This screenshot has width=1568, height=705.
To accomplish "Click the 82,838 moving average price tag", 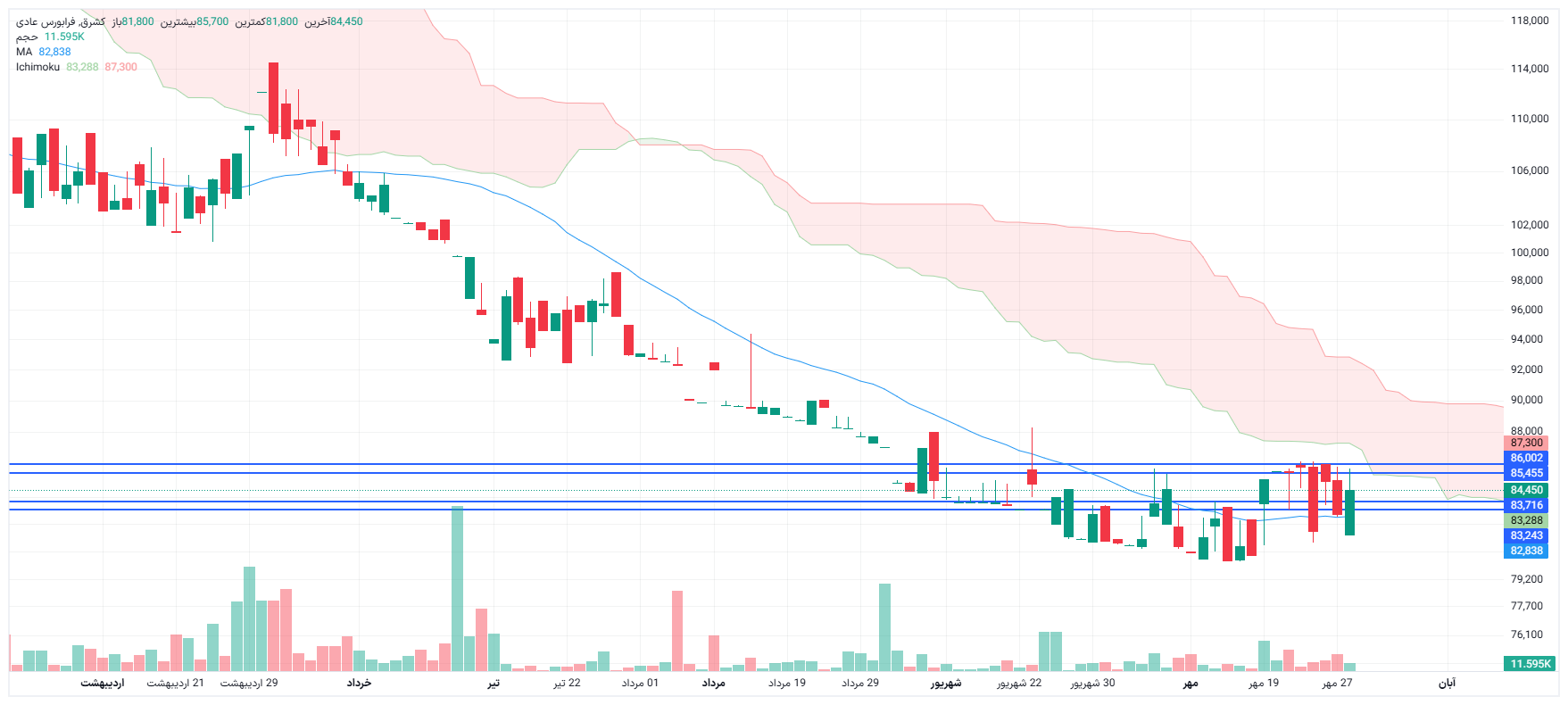I will click(x=1527, y=551).
